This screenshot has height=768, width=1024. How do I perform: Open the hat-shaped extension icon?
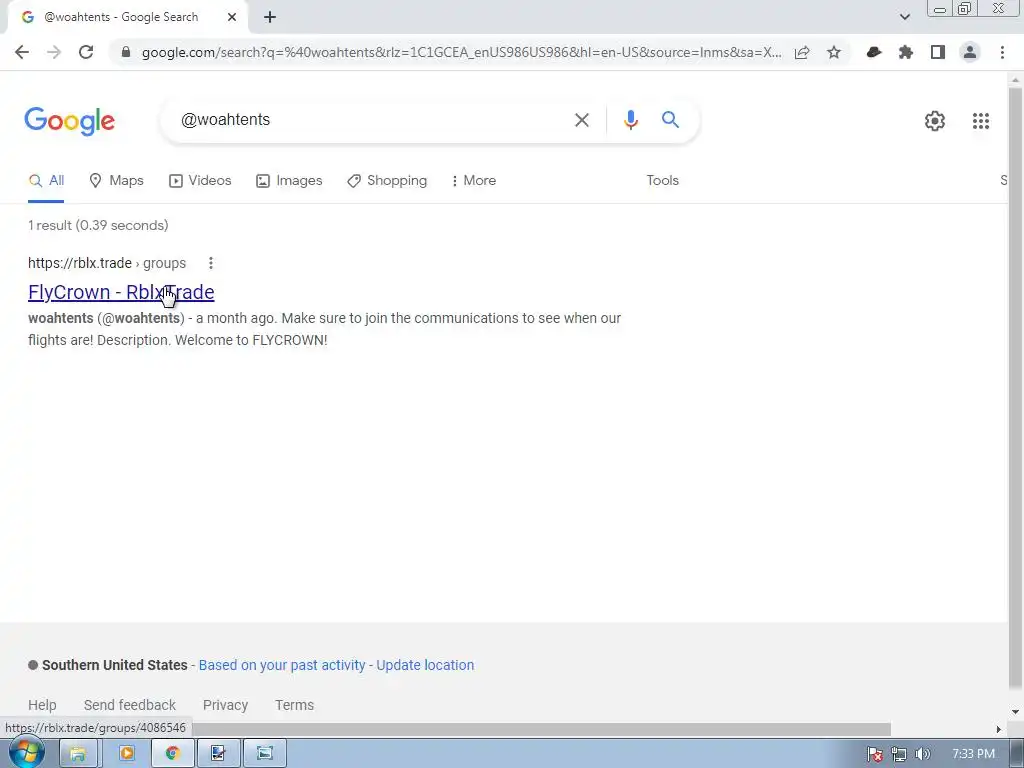874,52
